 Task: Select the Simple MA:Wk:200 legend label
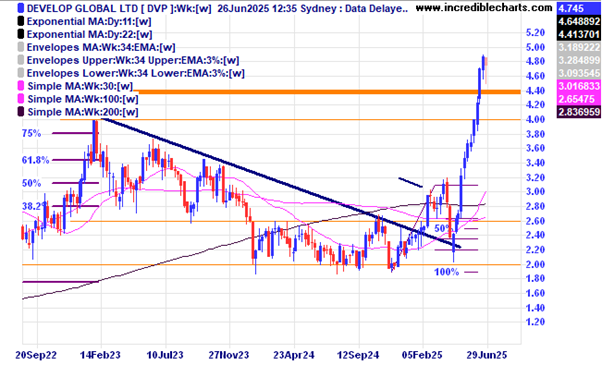tap(83, 112)
